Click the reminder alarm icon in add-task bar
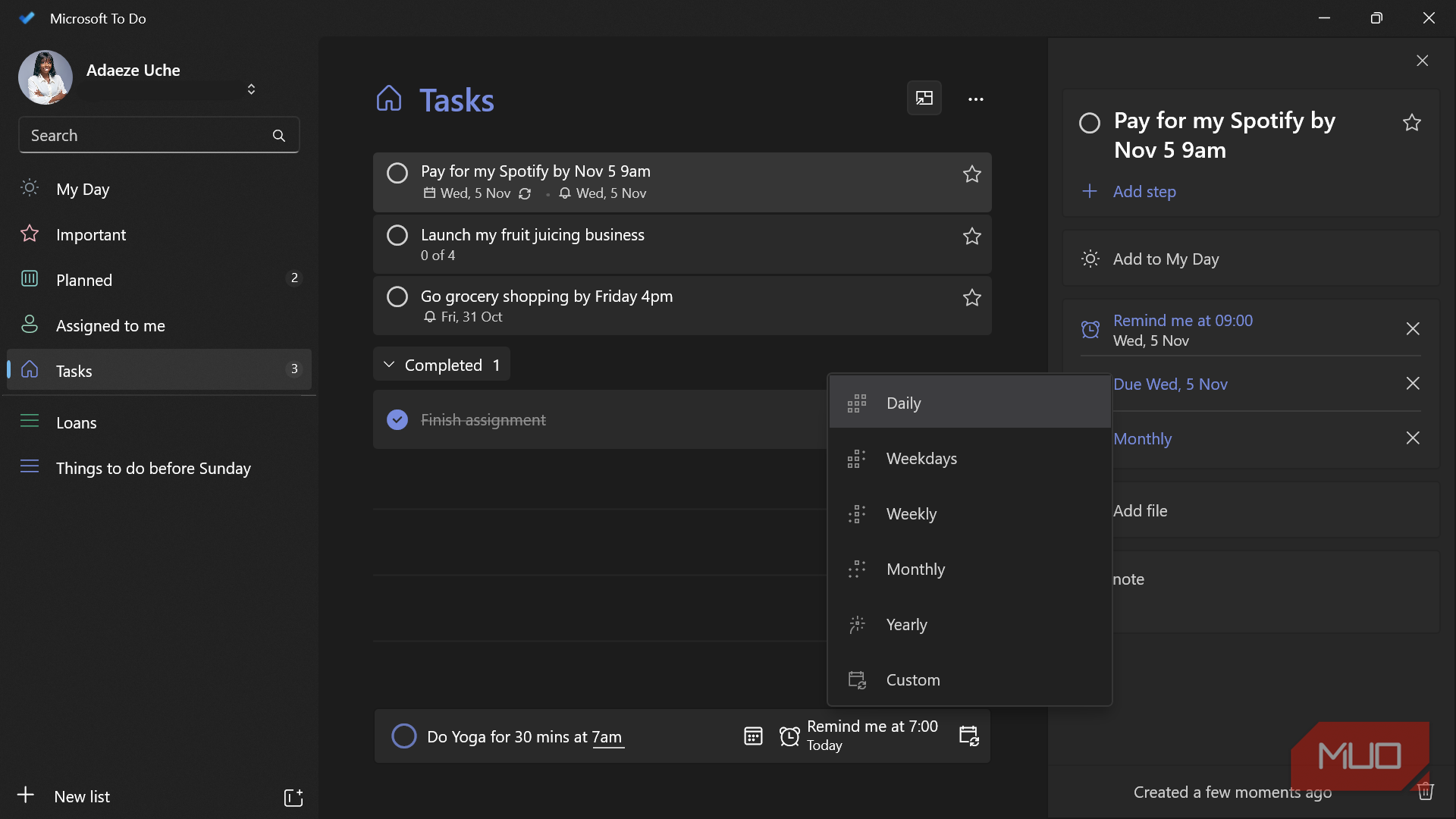The image size is (1456, 819). (x=789, y=736)
